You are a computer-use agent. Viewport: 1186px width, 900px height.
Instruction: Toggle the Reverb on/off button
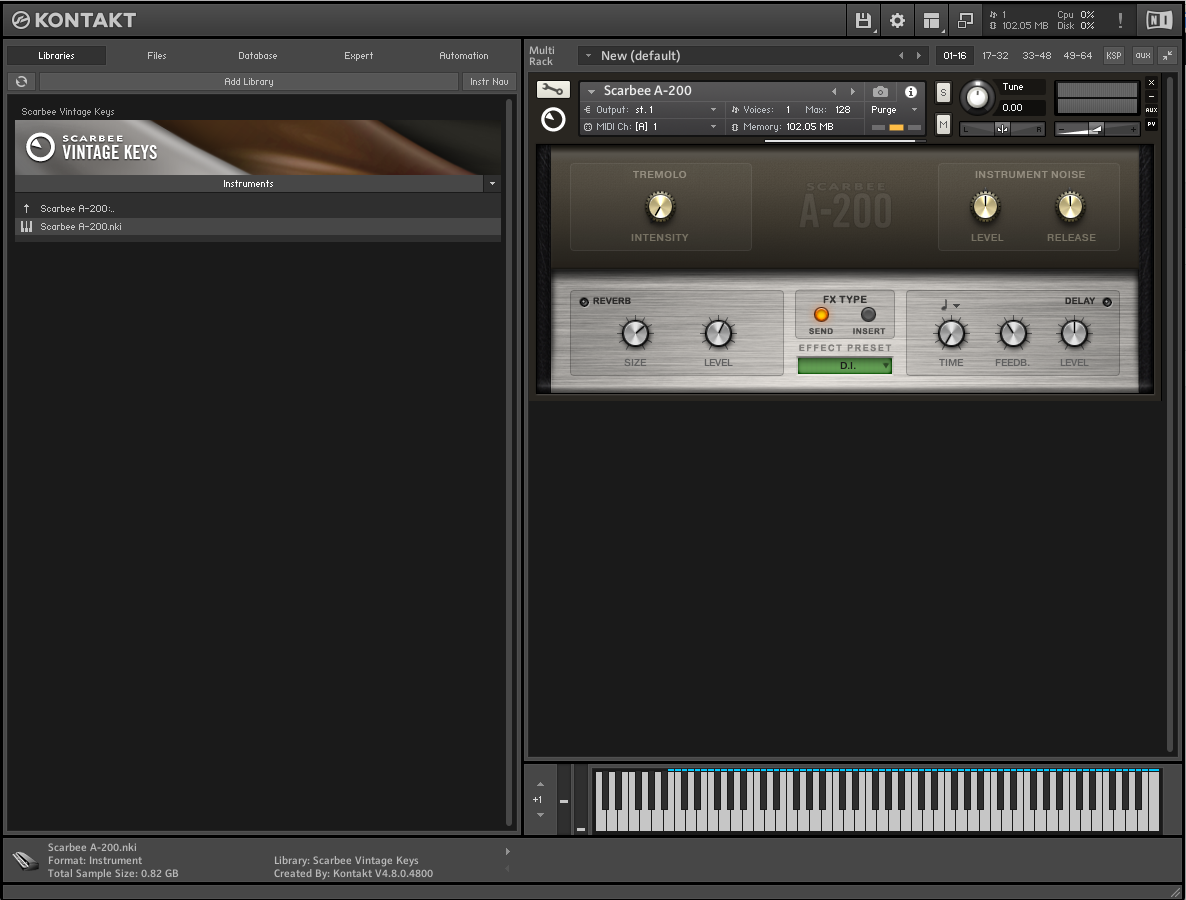point(584,302)
